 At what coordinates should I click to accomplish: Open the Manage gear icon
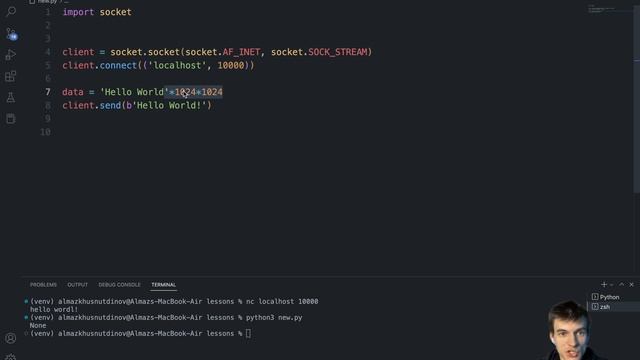tap(11, 357)
